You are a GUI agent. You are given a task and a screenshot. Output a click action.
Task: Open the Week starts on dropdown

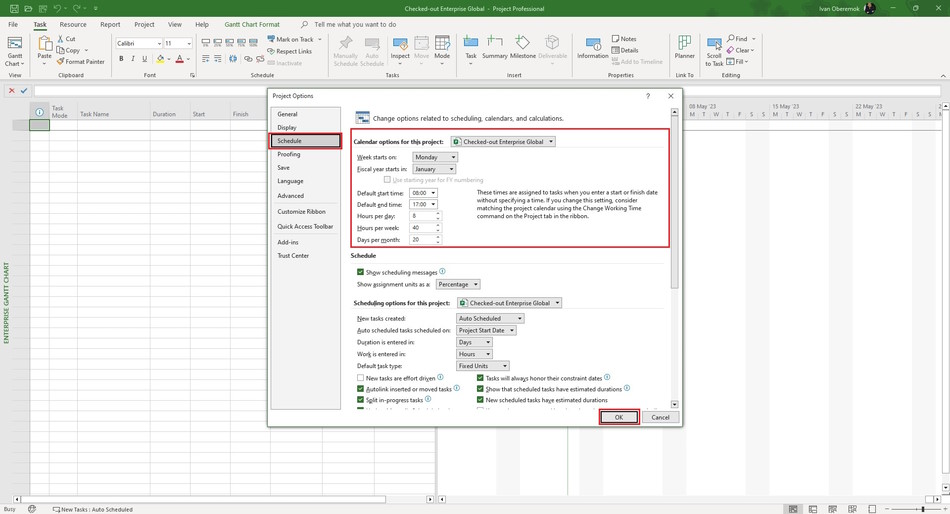coord(435,157)
